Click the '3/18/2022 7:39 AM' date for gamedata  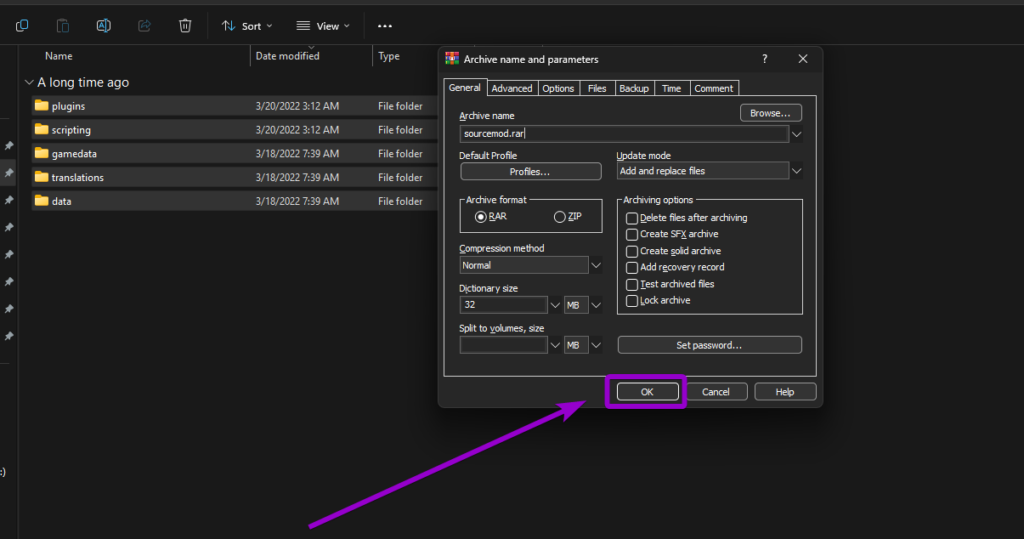297,154
